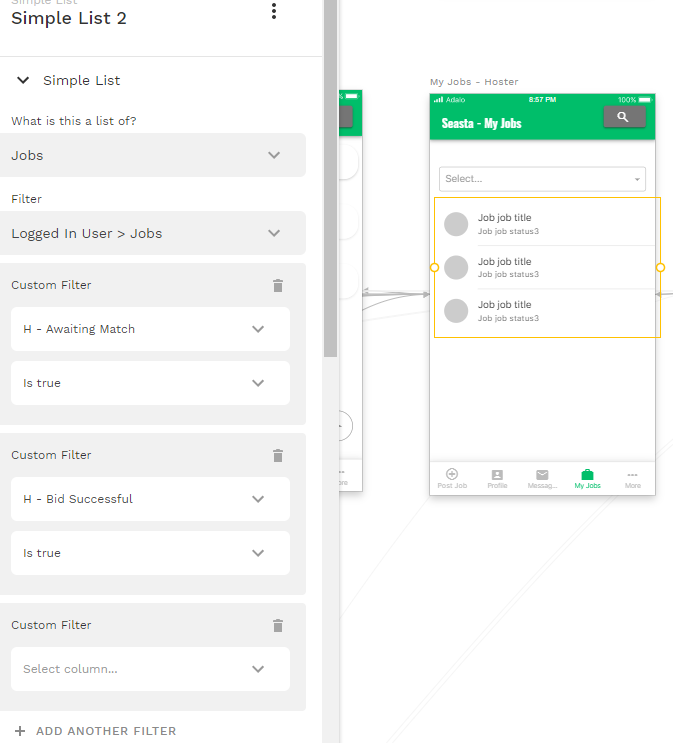673x743 pixels.
Task: Open the Select... dropdown in phone preview
Action: (x=542, y=179)
